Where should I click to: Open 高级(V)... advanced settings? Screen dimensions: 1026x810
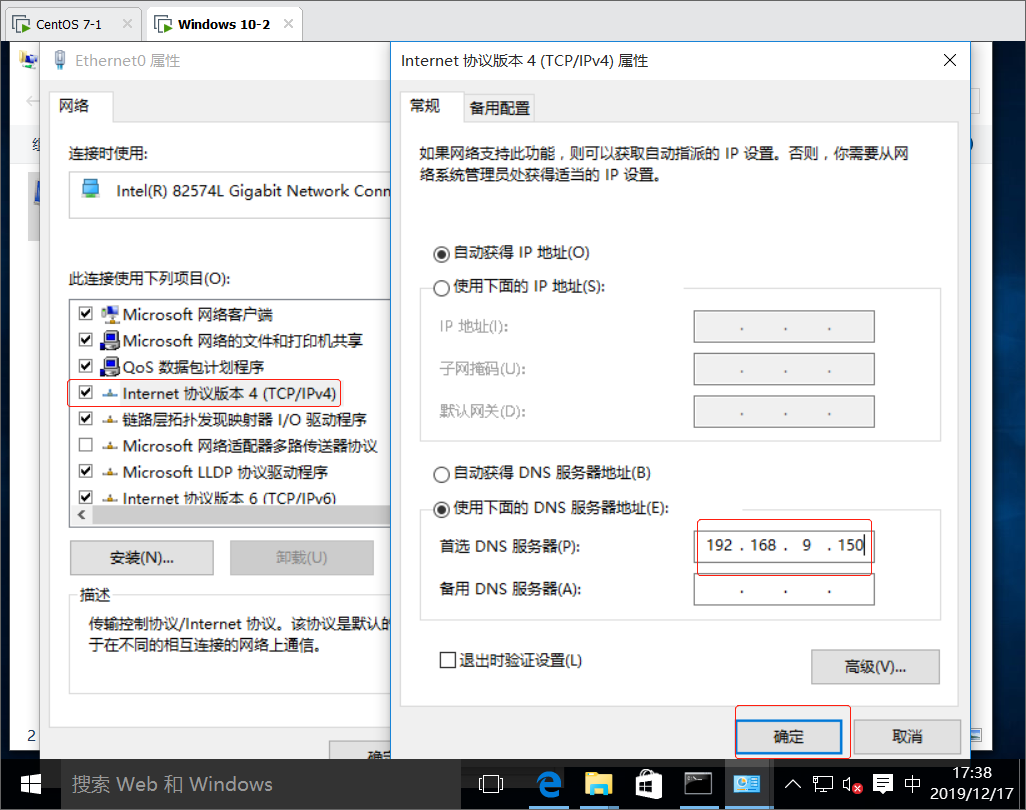875,667
